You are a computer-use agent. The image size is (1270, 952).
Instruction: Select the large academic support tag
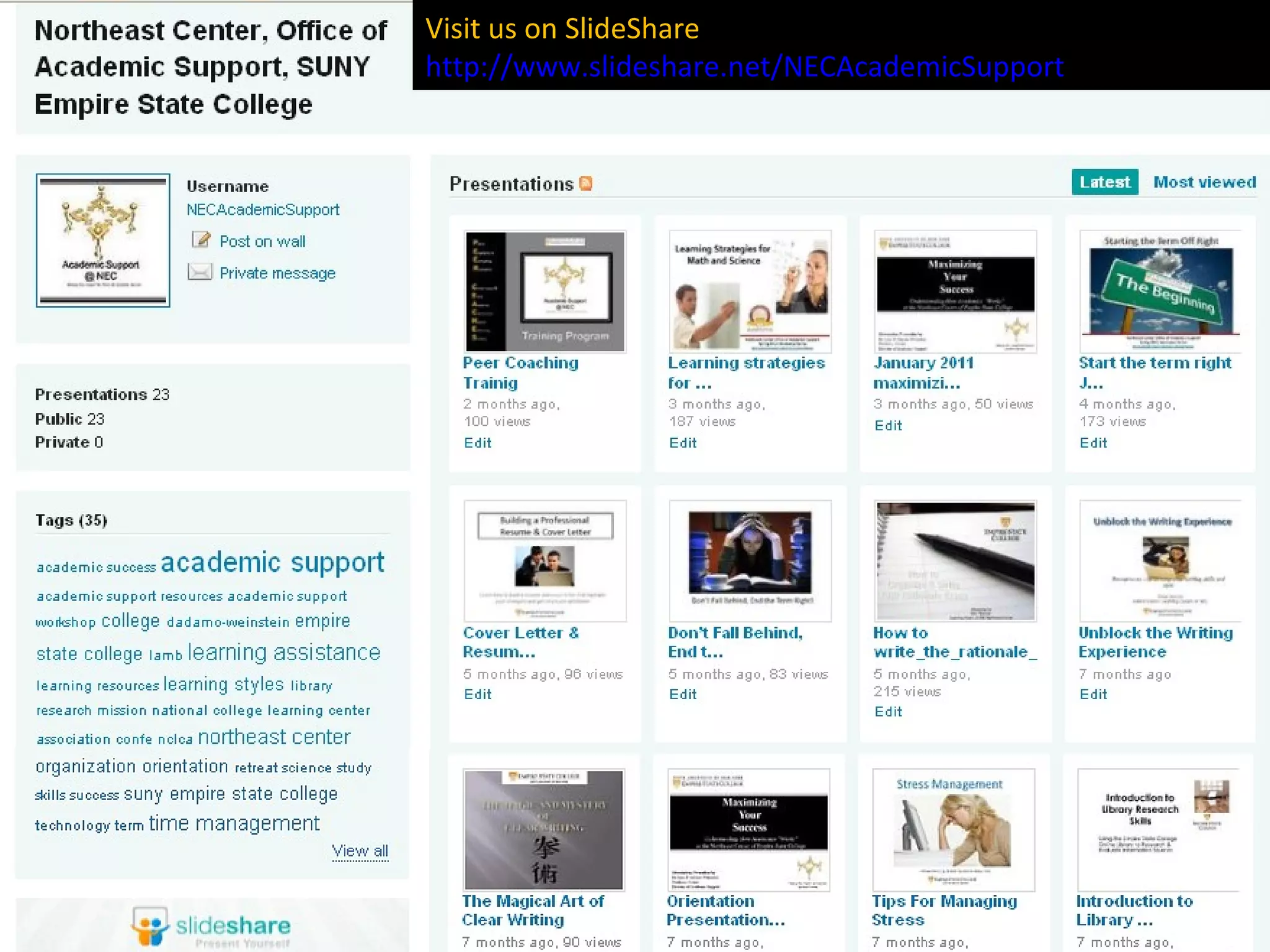(x=273, y=563)
